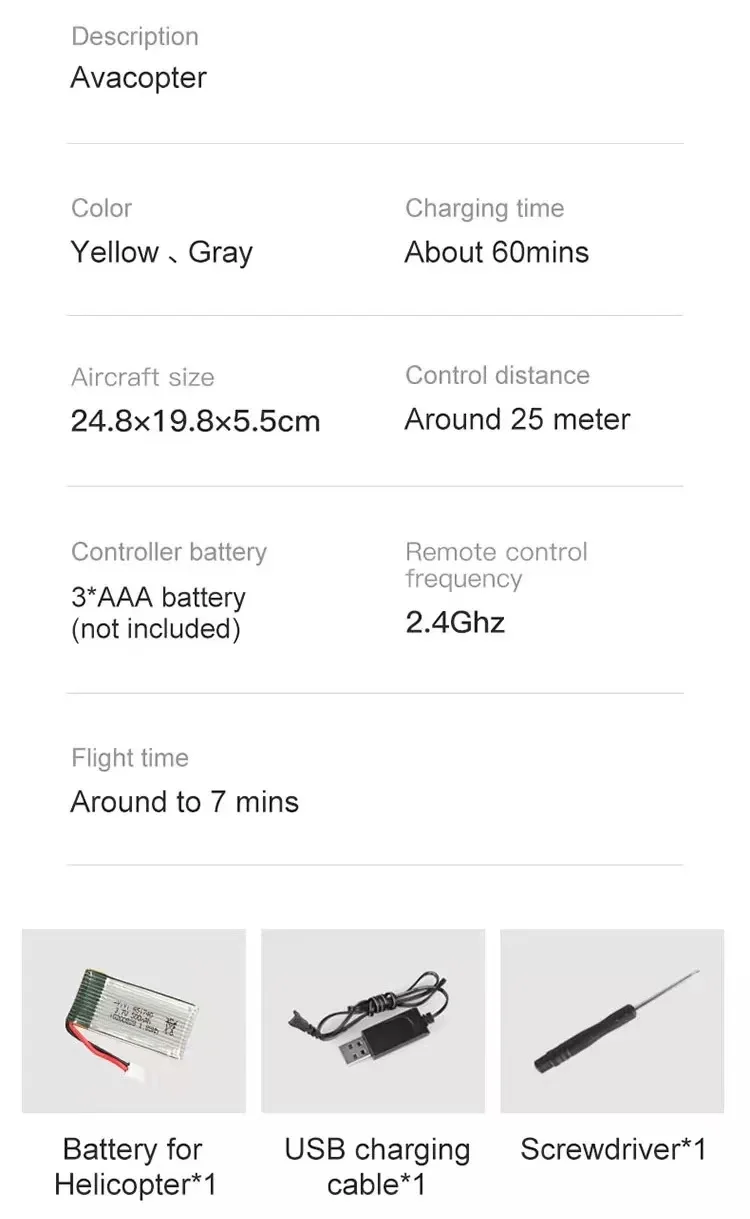Select the "Around 25 meter" distance value

517,419
